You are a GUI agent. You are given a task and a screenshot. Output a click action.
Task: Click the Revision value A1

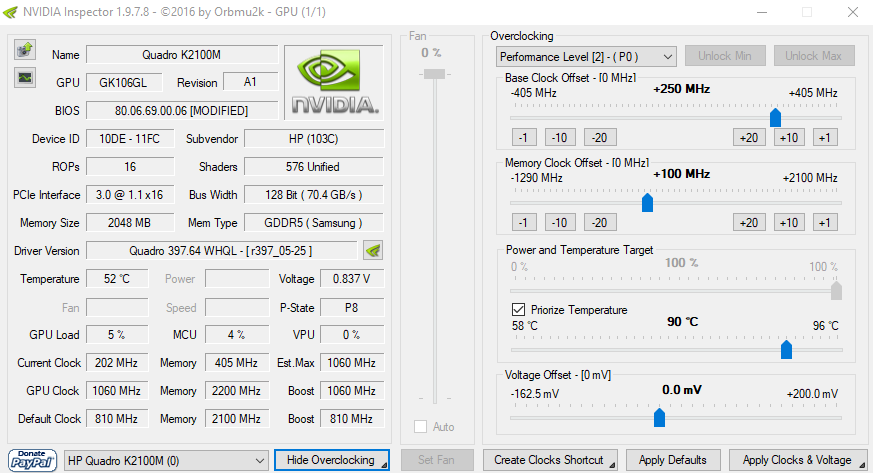coord(251,82)
